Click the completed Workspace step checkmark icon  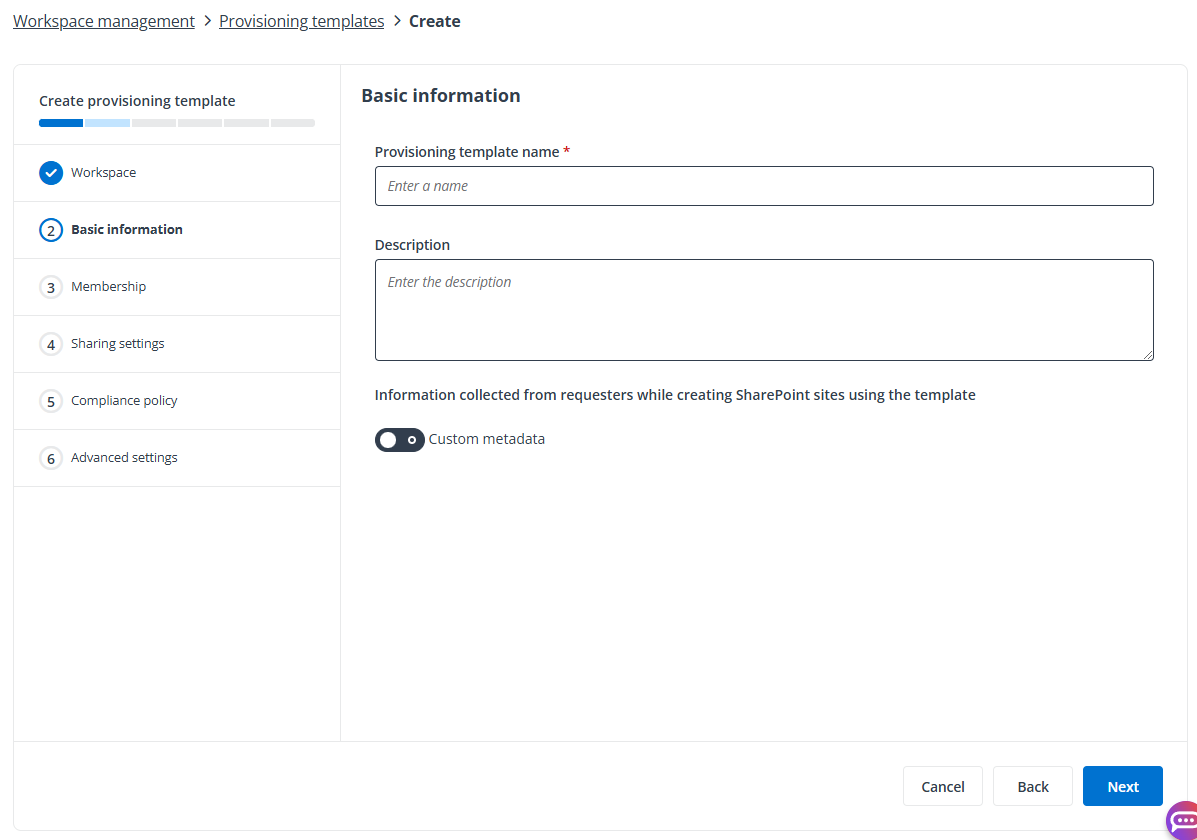coord(51,172)
